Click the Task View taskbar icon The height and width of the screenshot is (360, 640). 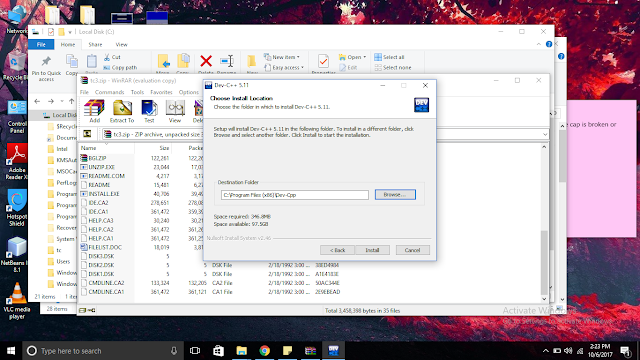coord(195,351)
